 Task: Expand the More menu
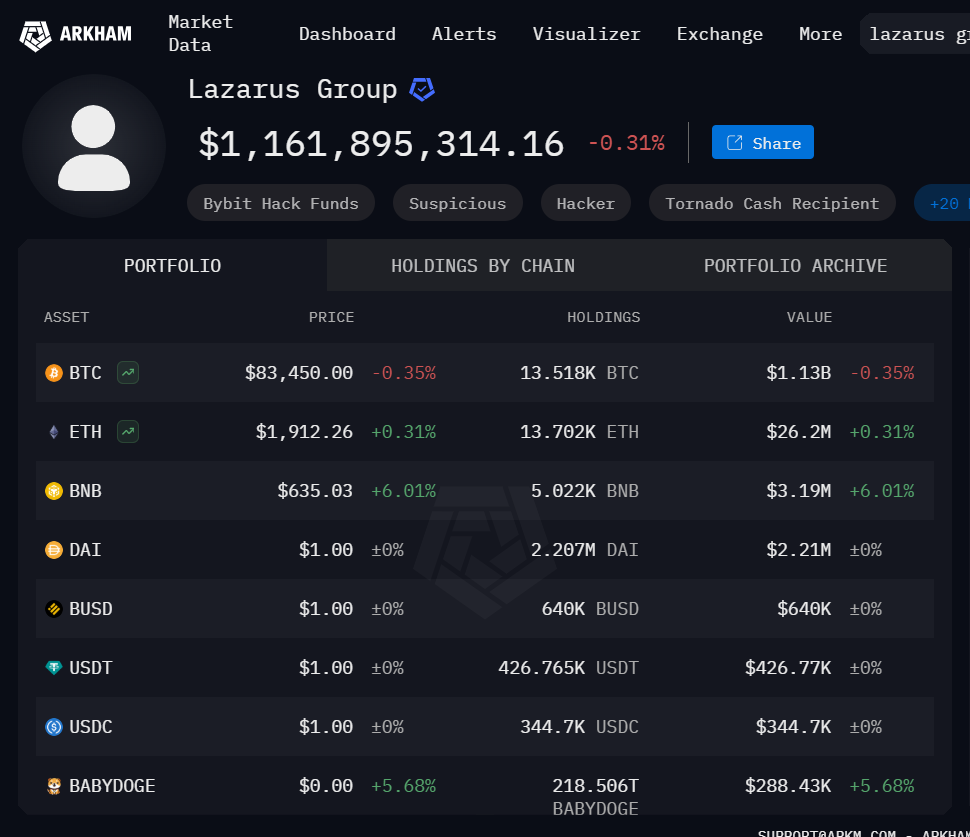820,34
